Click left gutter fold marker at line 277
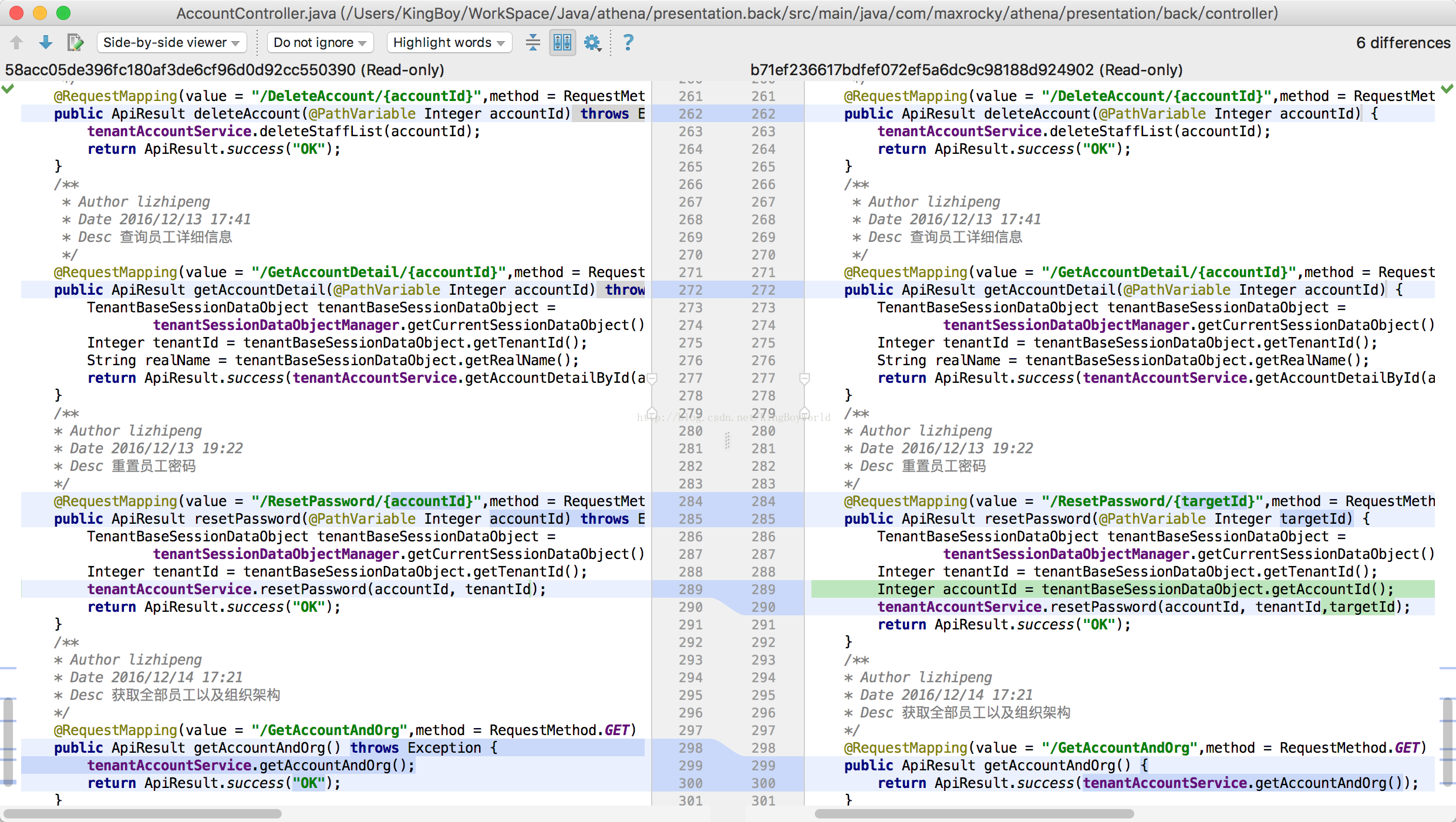 tap(651, 379)
